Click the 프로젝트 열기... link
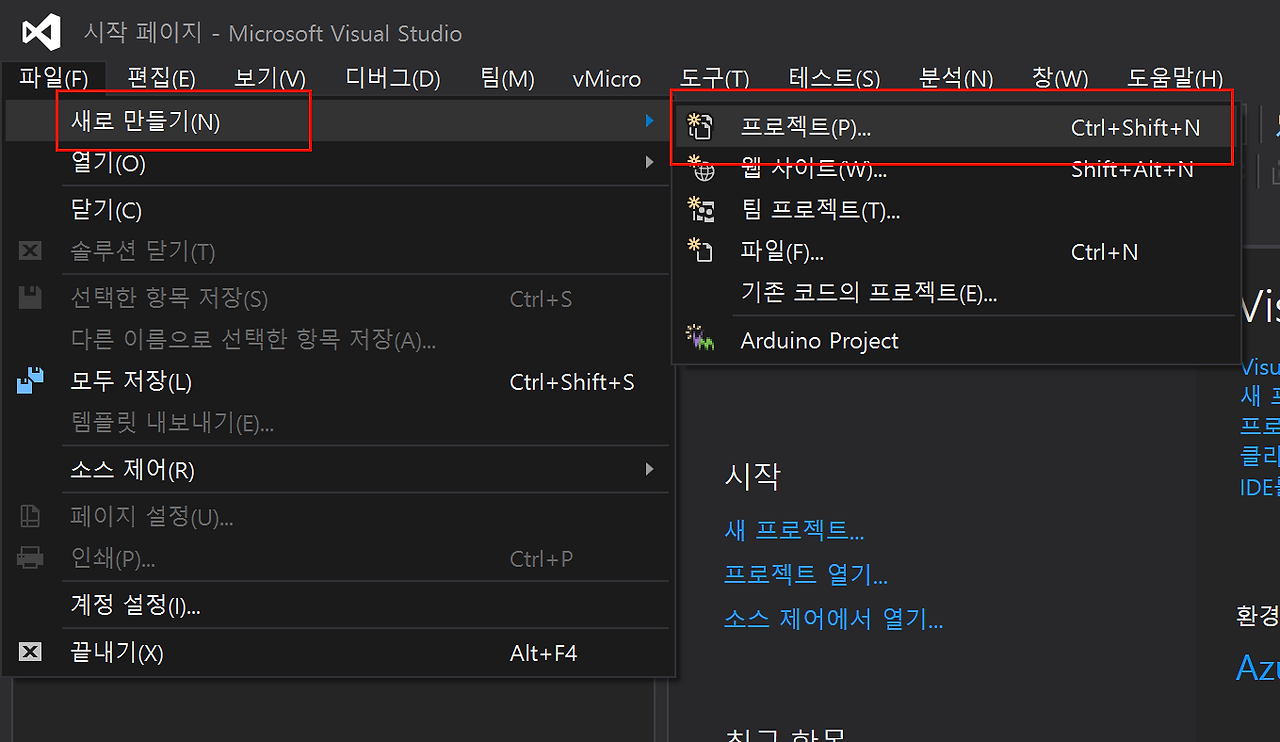1280x742 pixels. (806, 574)
